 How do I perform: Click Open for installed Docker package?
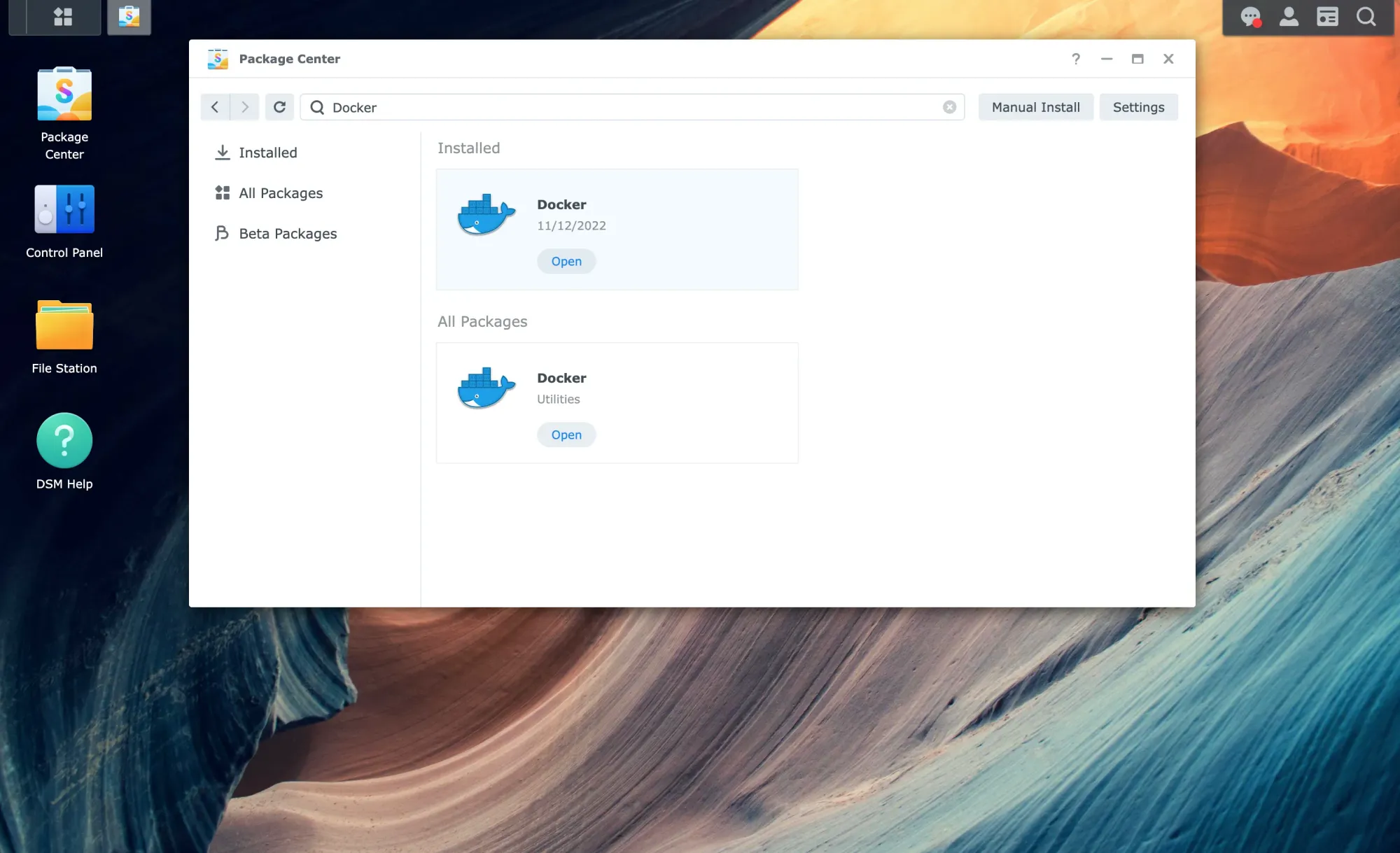pyautogui.click(x=566, y=261)
